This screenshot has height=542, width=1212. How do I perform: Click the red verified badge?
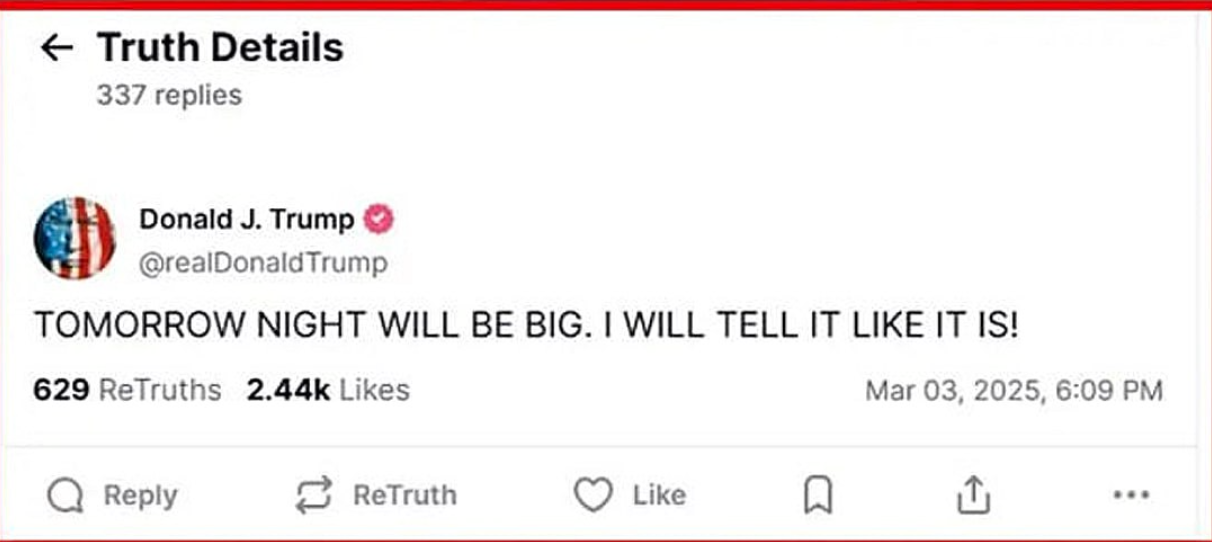[378, 219]
